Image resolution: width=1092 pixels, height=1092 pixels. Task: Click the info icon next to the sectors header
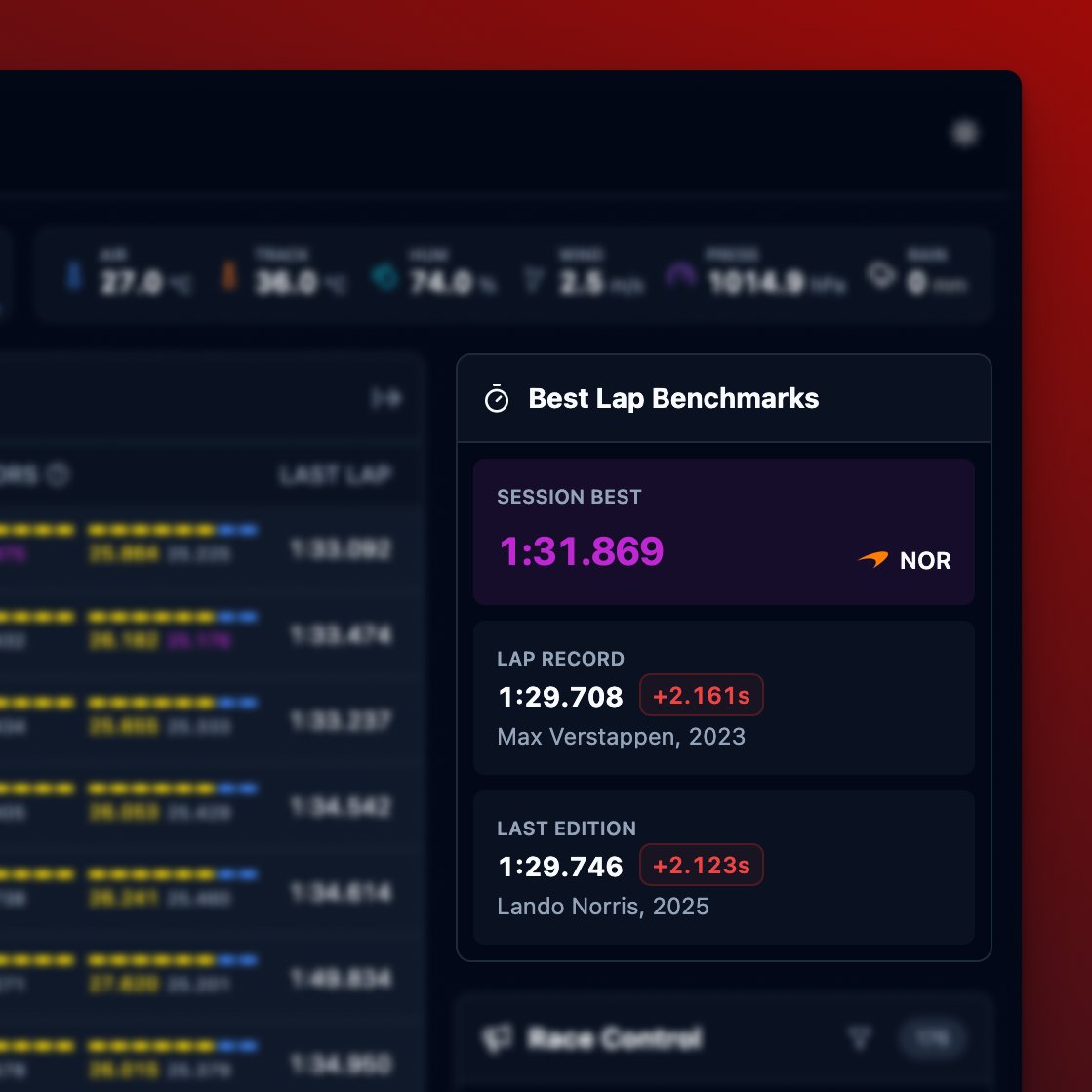[58, 474]
